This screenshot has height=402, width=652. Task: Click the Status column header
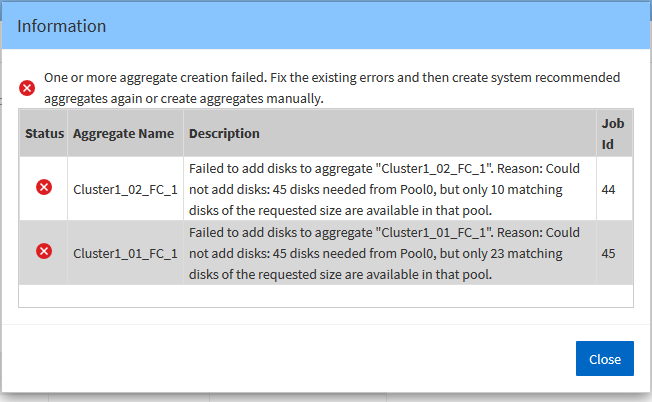point(44,133)
